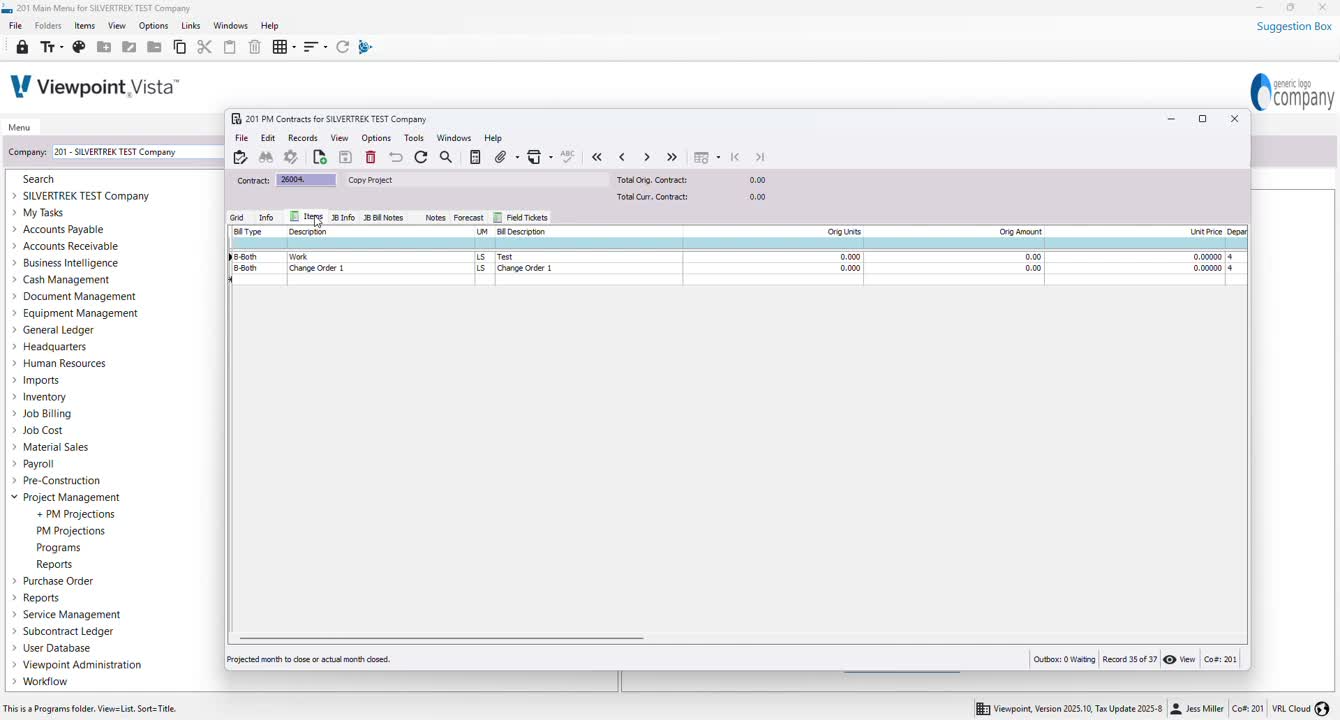Screen dimensions: 1340x720
Task: Click the red delete trash icon
Action: (371, 158)
